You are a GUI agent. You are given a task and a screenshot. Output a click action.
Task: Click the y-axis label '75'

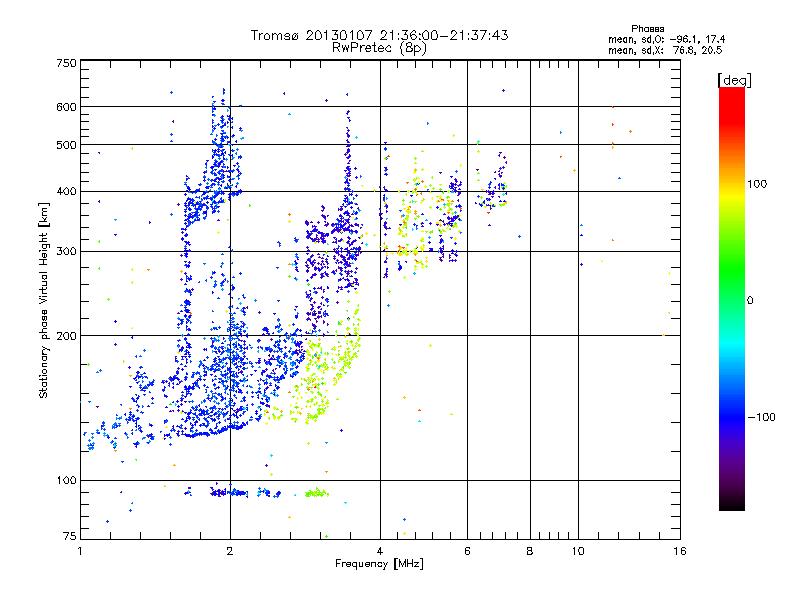click(x=70, y=536)
